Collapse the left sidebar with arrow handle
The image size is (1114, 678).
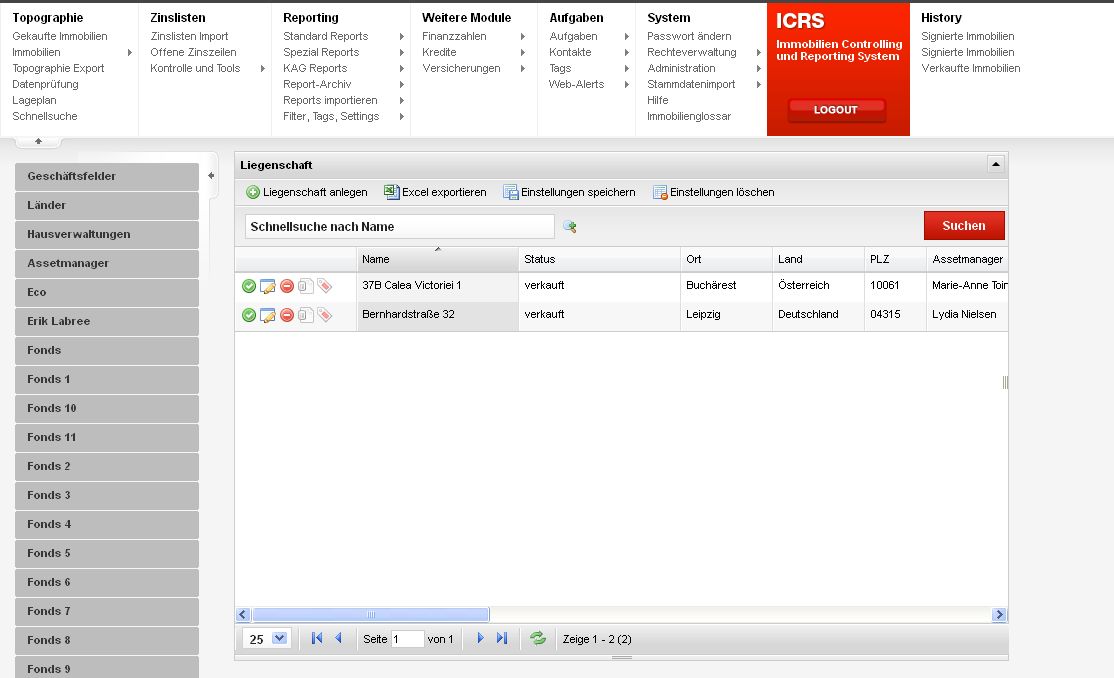coord(211,176)
